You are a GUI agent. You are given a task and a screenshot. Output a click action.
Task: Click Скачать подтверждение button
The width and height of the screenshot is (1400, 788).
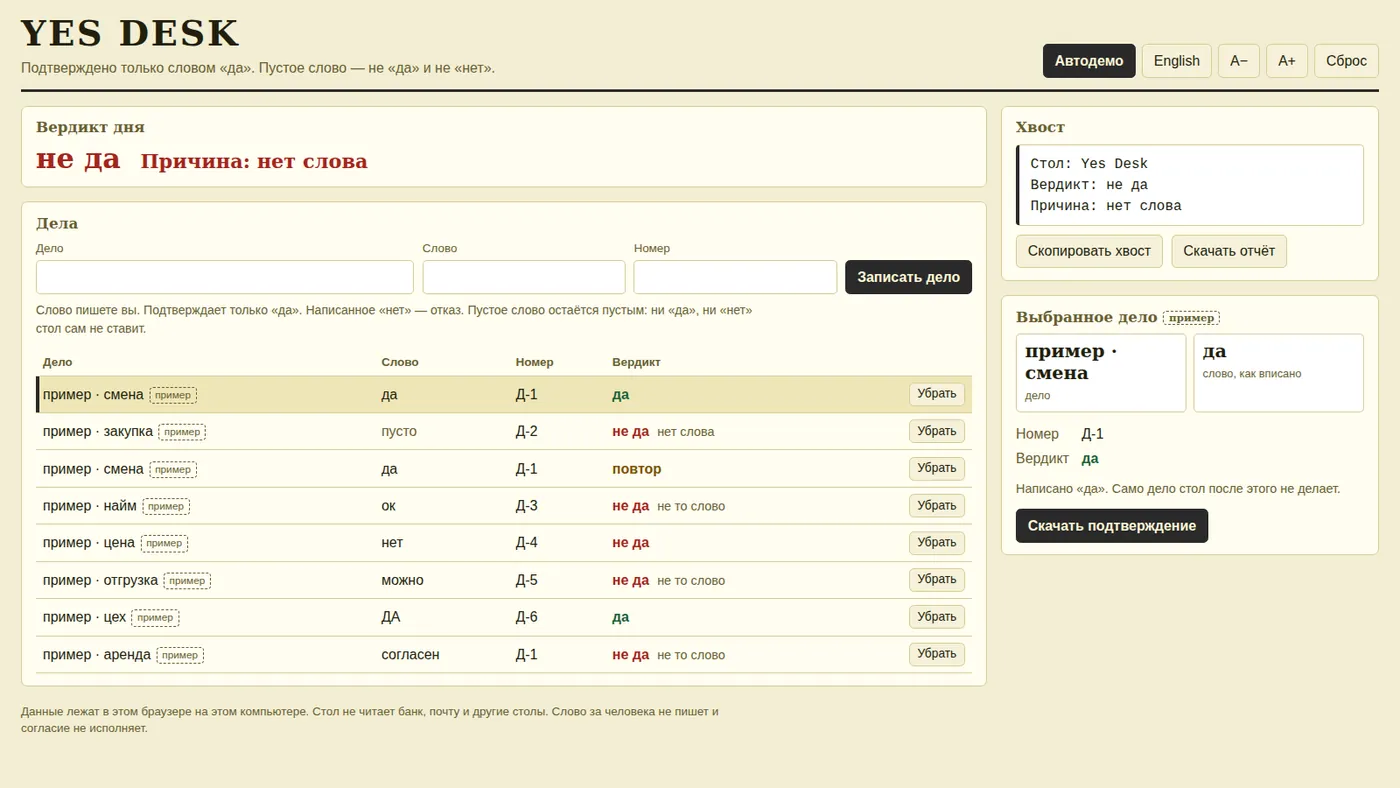click(1112, 526)
